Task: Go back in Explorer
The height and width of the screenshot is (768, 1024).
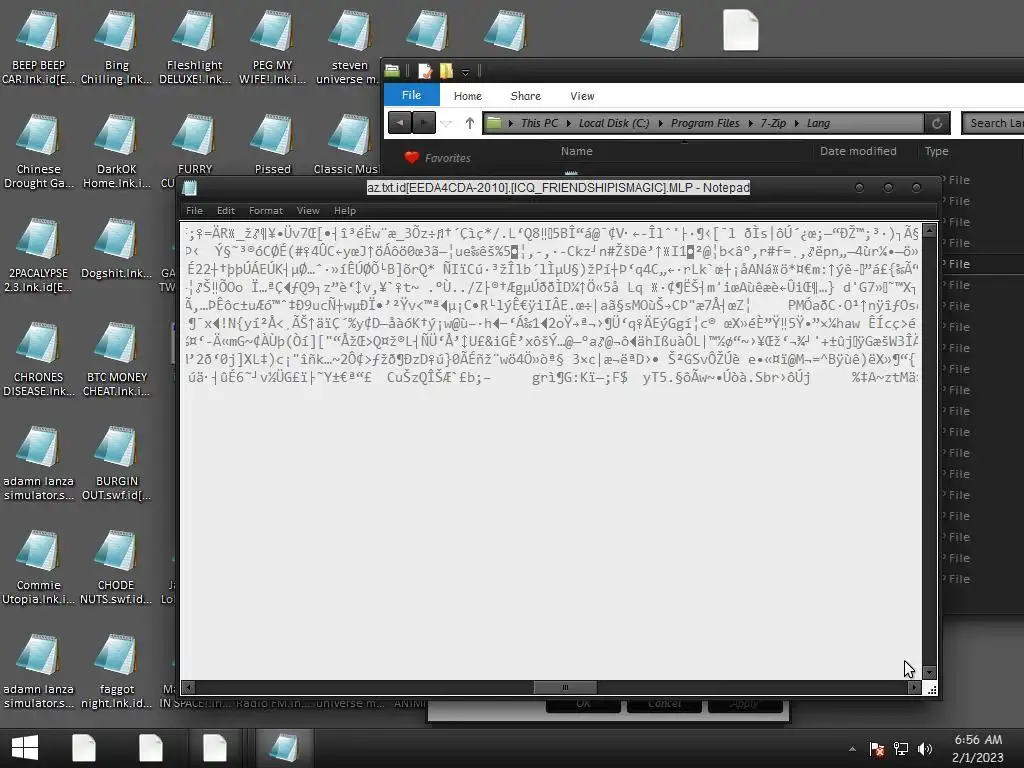Action: click(x=400, y=122)
